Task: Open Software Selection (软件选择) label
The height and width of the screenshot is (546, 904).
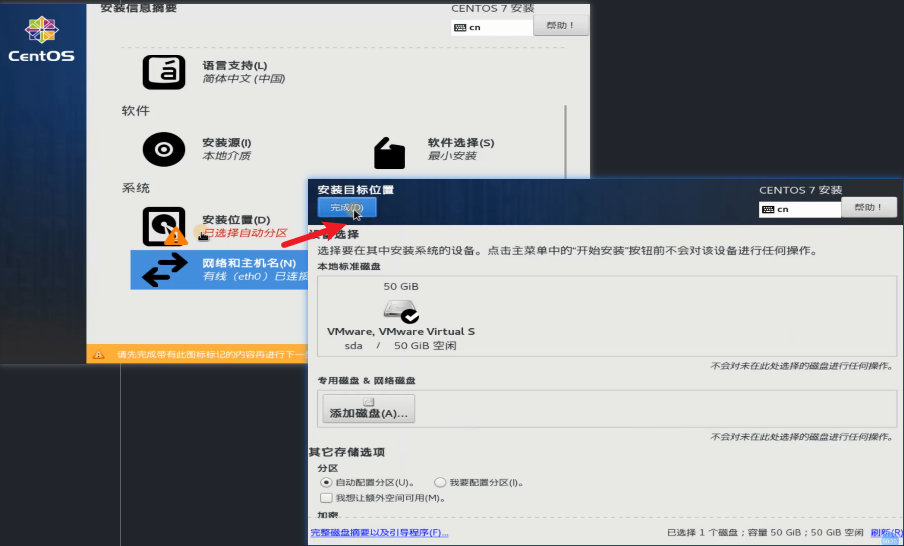Action: (x=461, y=142)
